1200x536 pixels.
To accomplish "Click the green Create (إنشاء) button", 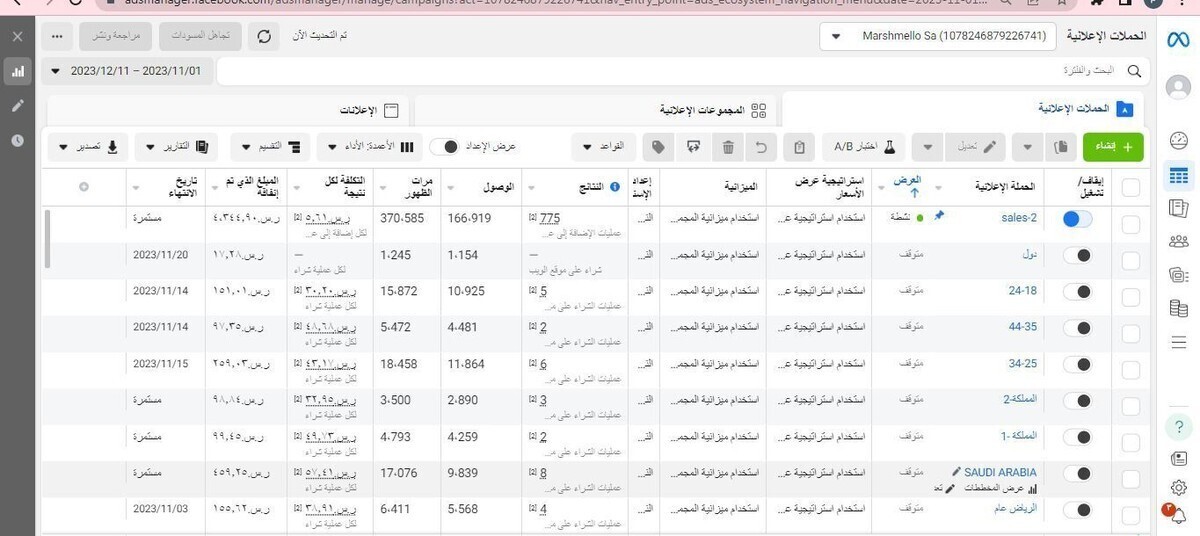I will [x=1113, y=147].
